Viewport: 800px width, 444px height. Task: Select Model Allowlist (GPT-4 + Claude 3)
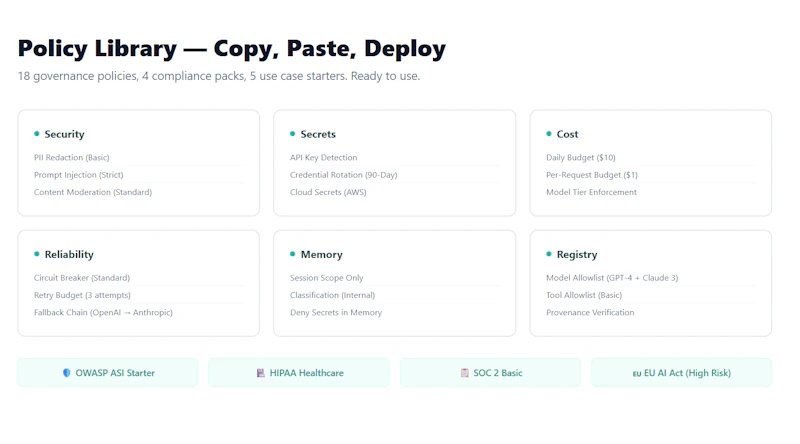click(x=612, y=278)
